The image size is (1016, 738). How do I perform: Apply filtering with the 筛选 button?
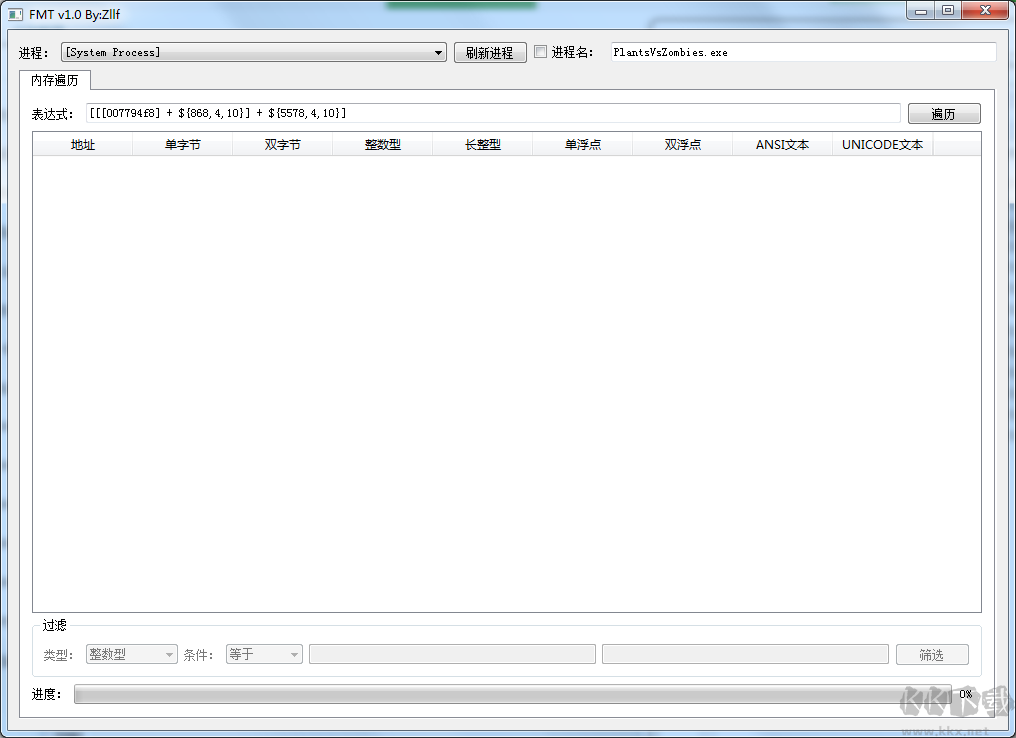coord(931,653)
